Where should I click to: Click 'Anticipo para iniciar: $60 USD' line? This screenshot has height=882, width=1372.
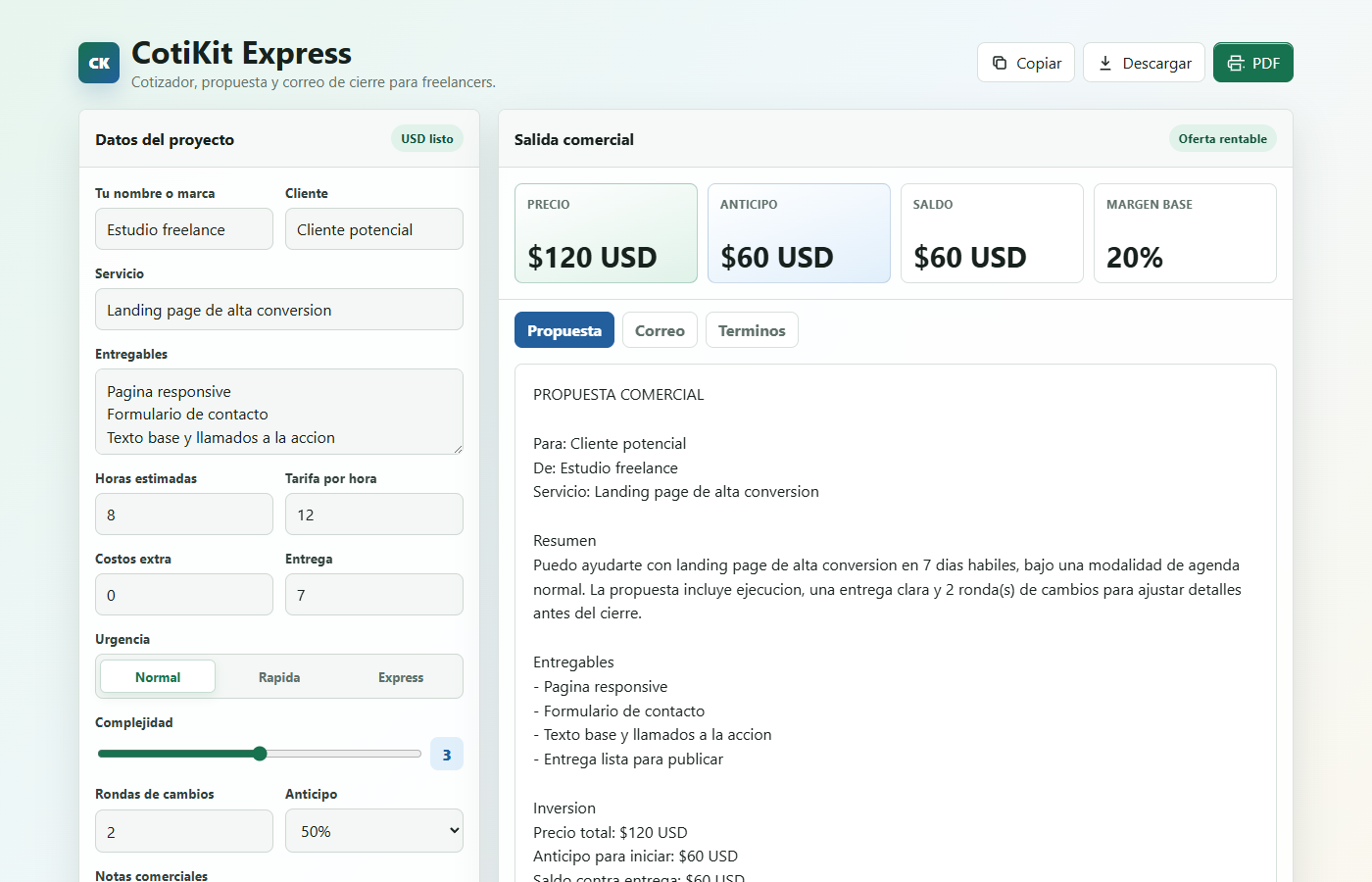pos(635,857)
